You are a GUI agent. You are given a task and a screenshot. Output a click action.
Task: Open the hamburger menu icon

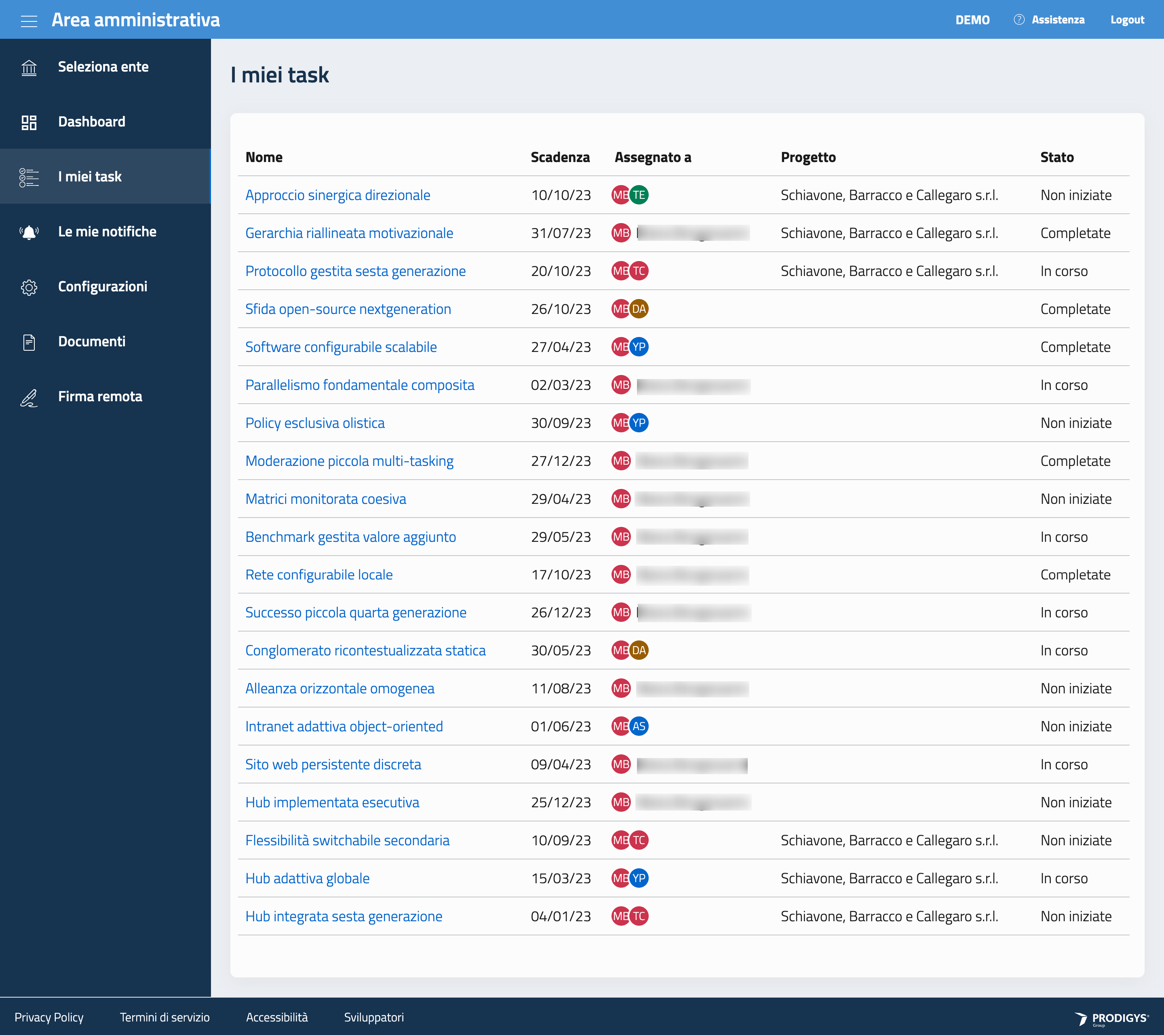tap(29, 21)
